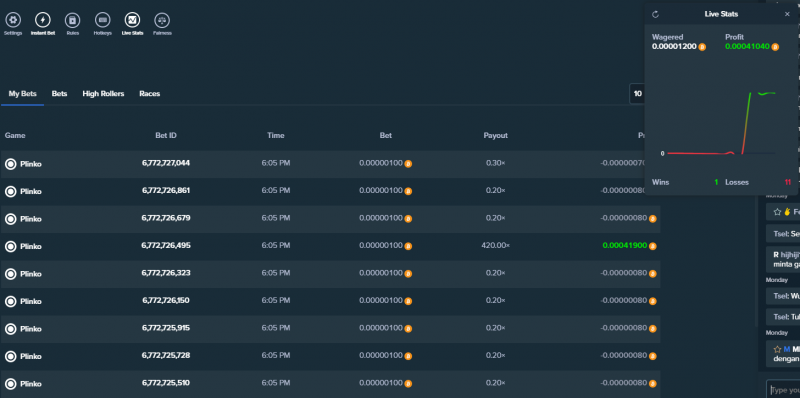Click the Wagered value 0.00001200

(x=674, y=46)
